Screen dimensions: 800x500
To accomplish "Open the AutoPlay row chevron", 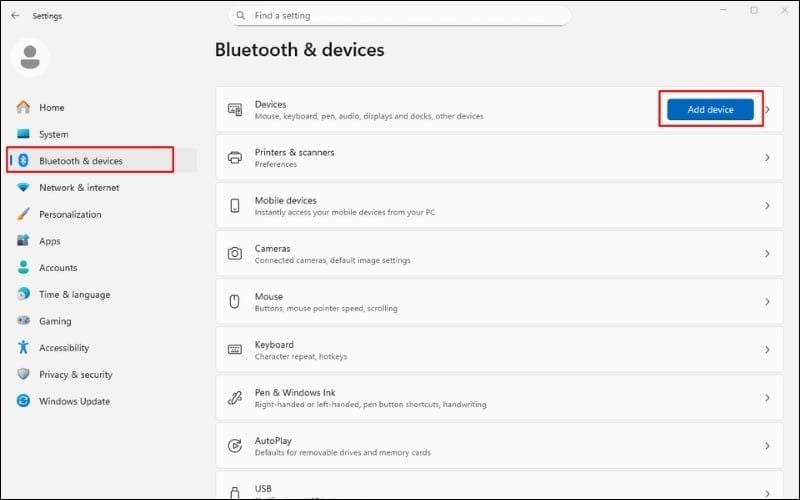I will tap(767, 445).
